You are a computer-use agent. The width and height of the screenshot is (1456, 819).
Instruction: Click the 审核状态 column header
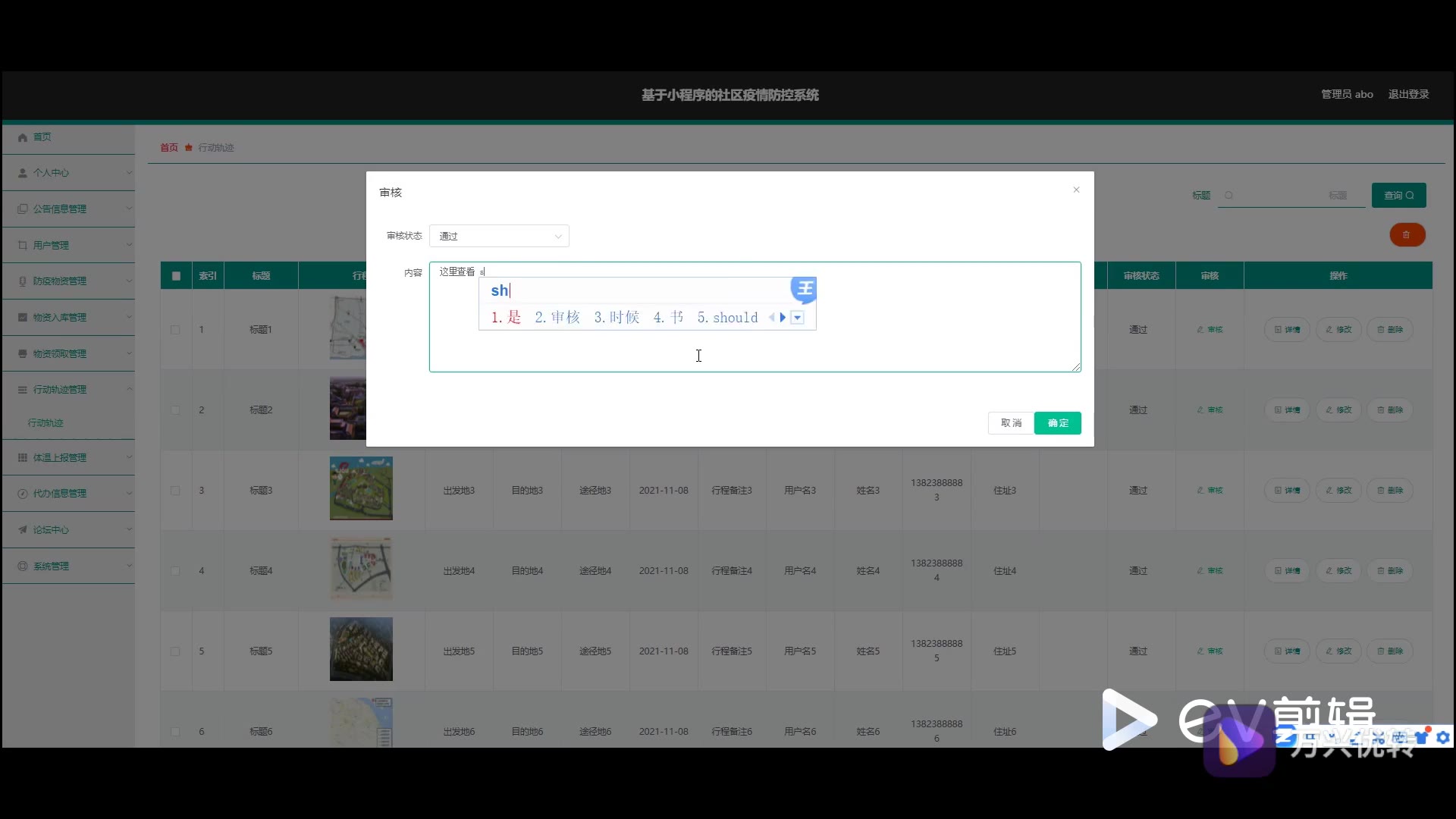coord(1141,276)
